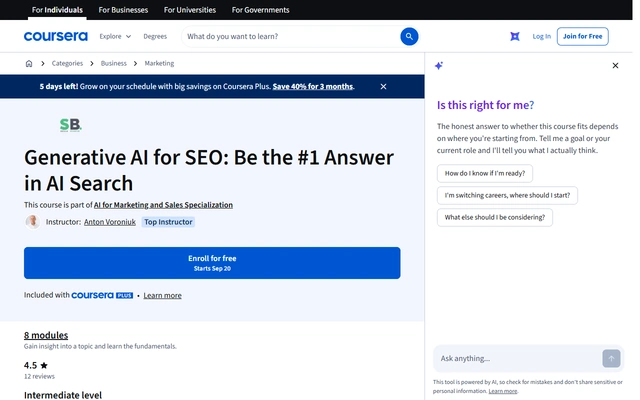Click the first breadcrumb chevron after home
This screenshot has height=400, width=640.
(42, 63)
